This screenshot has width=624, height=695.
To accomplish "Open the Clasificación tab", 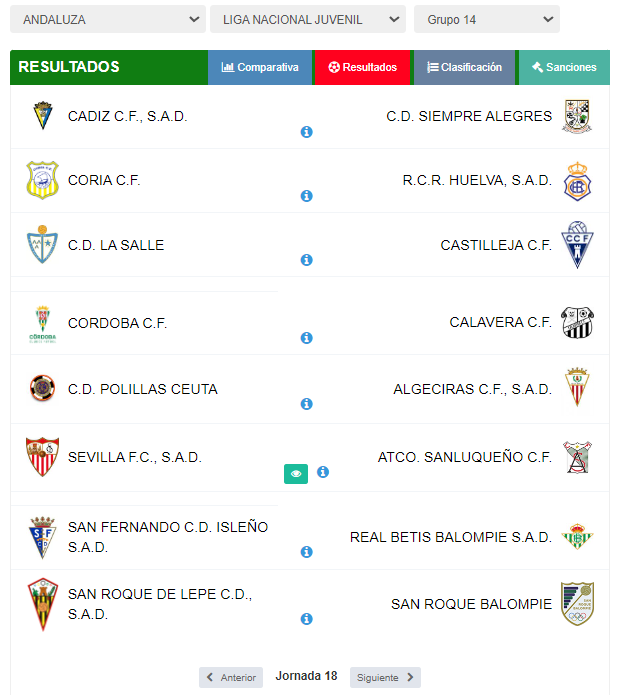I will (x=464, y=67).
